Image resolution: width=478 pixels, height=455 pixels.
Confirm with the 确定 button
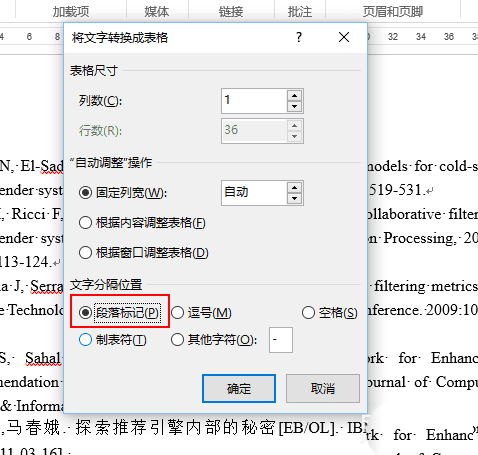coord(239,388)
